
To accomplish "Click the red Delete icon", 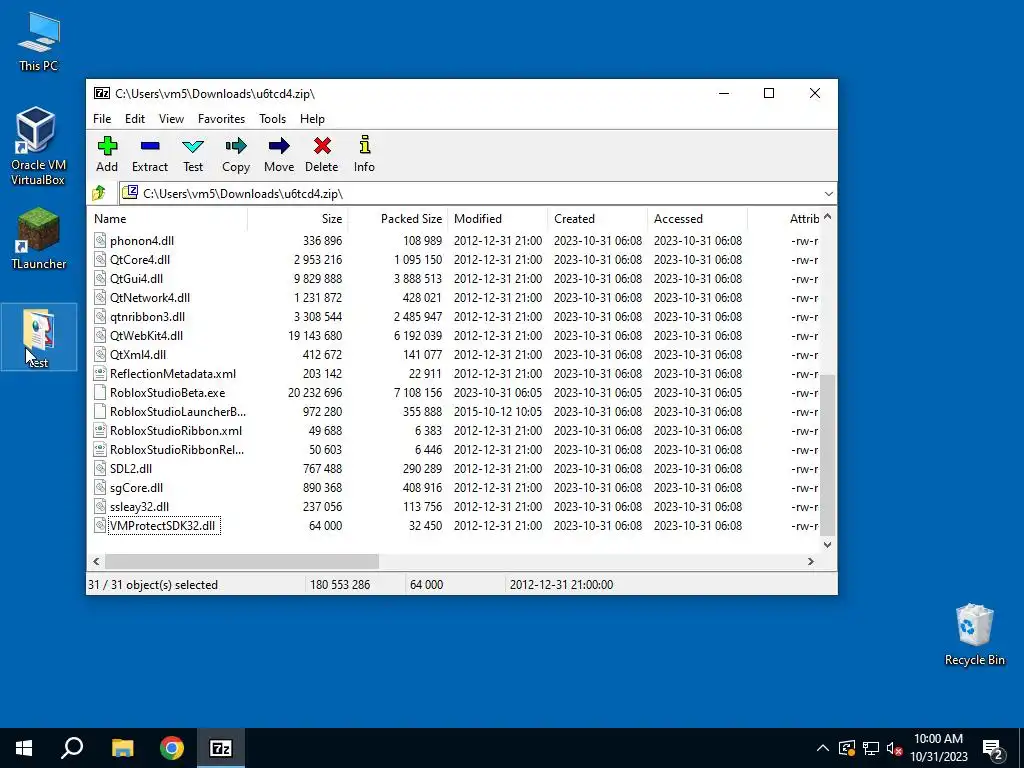I will 322,146.
